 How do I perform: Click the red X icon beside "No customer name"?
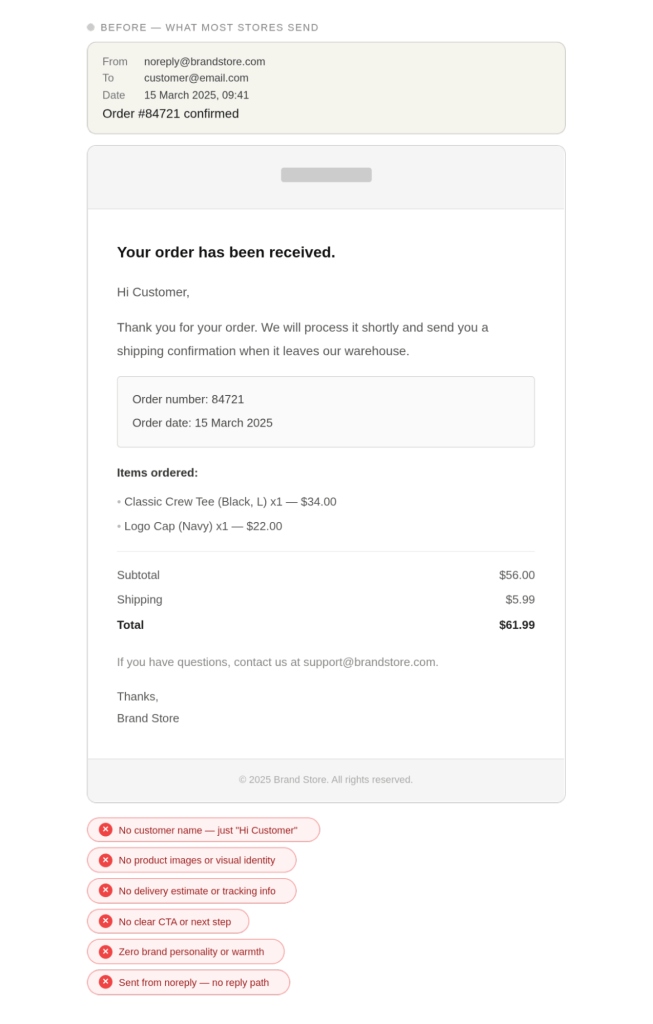[106, 830]
